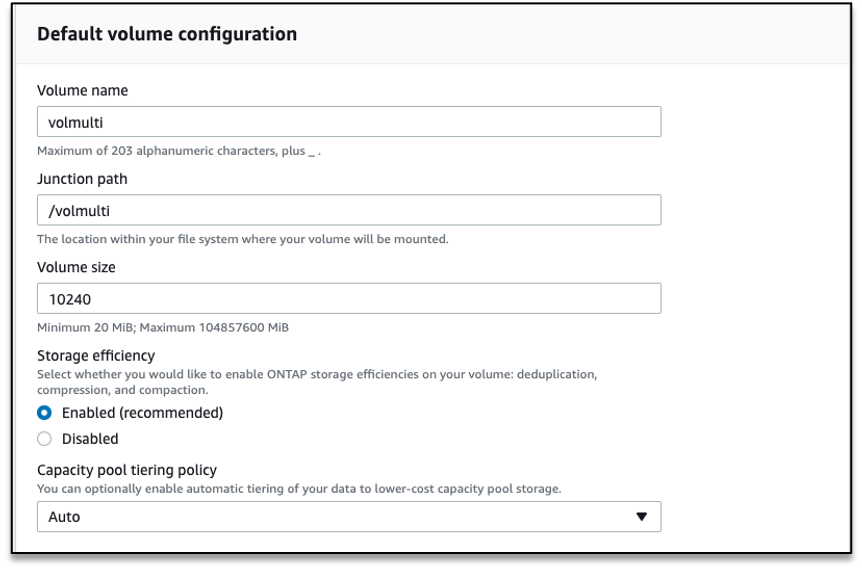Click the "Enabled (recommended)" label text
Image resolution: width=862 pixels, height=570 pixels.
142,413
